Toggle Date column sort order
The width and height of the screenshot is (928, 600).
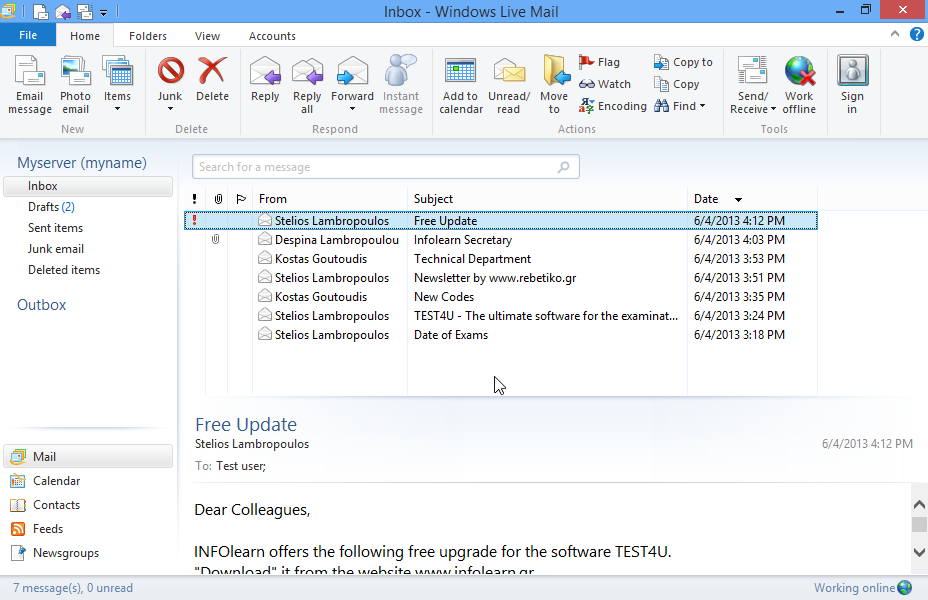click(x=752, y=199)
